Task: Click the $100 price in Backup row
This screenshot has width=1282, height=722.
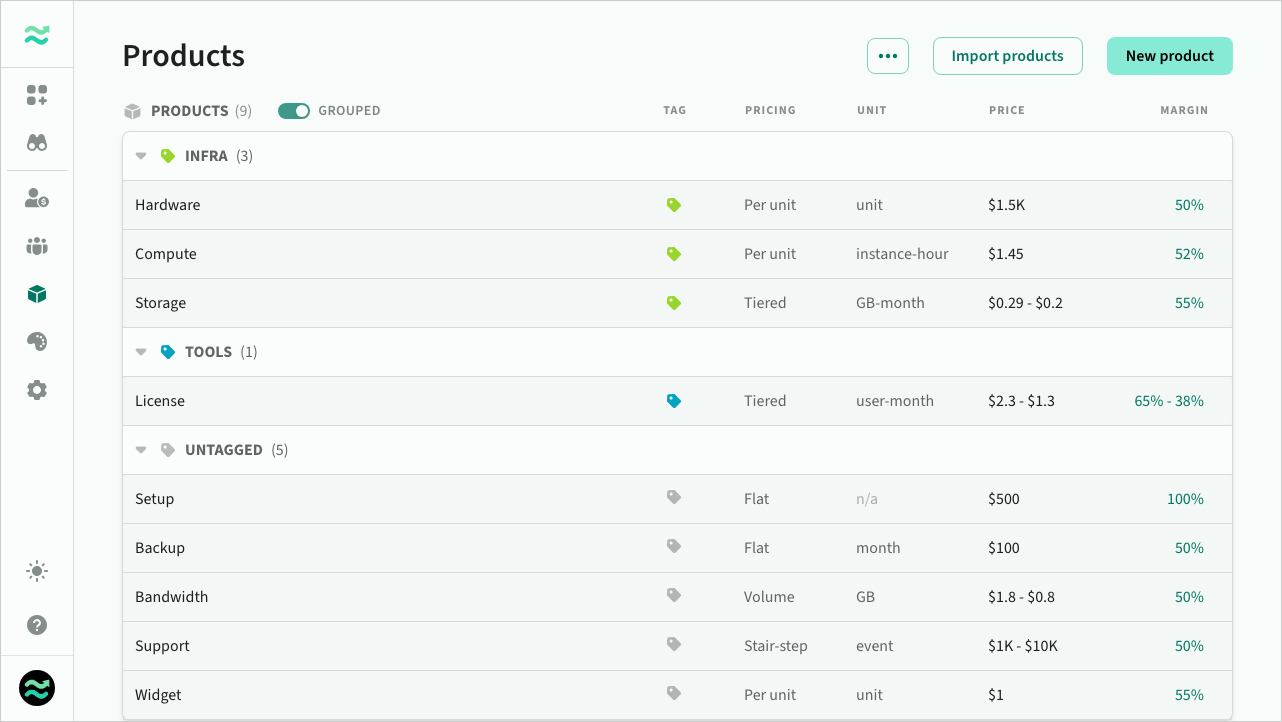Action: coord(1004,548)
